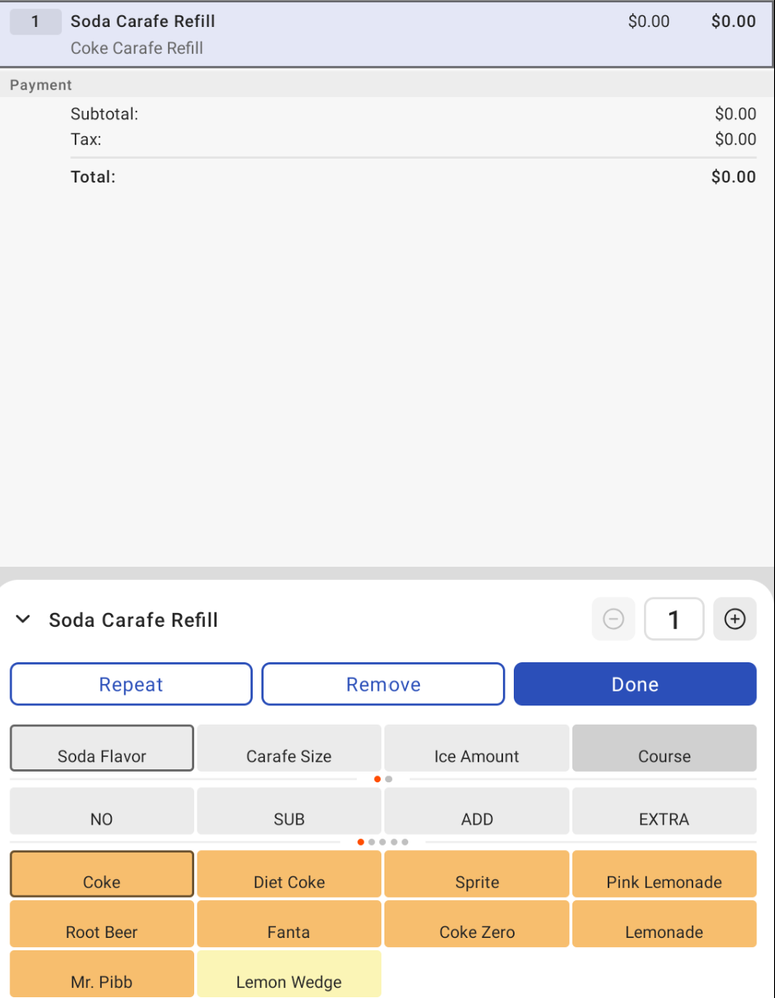The width and height of the screenshot is (775, 998).
Task: Increase quantity with plus icon
Action: 735,620
